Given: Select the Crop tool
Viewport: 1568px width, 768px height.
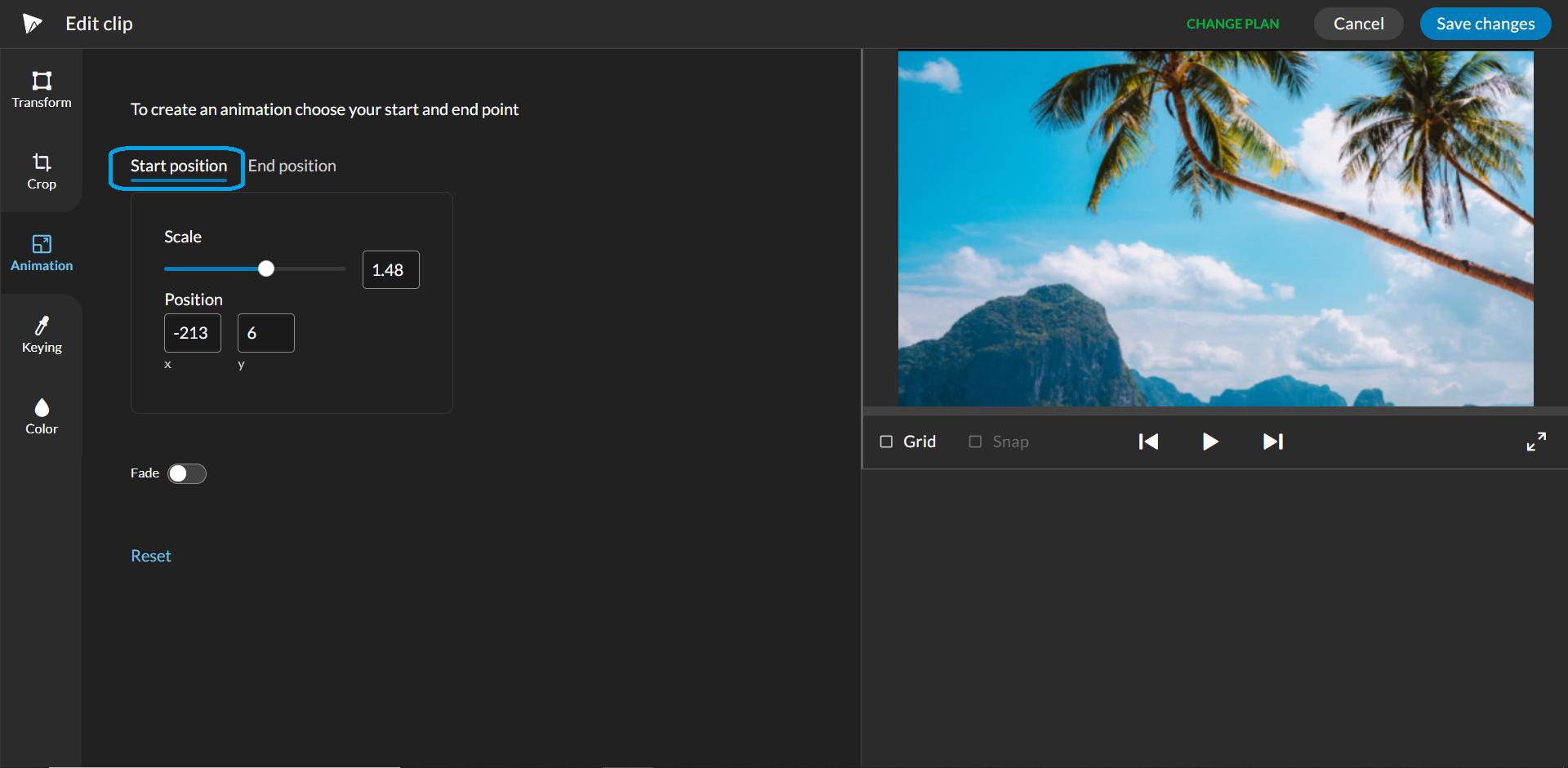Looking at the screenshot, I should pyautogui.click(x=42, y=171).
